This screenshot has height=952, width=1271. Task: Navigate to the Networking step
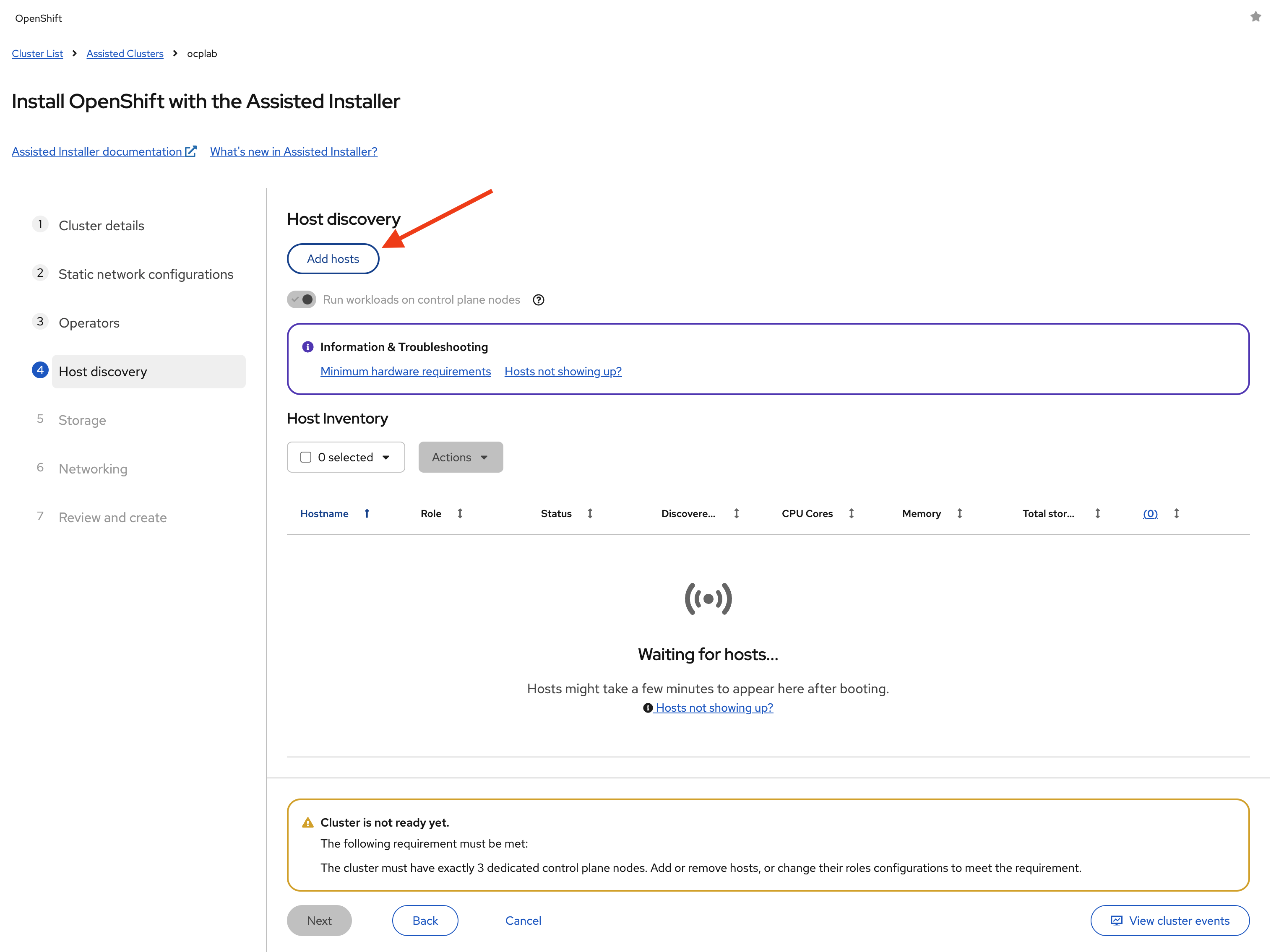coord(93,468)
